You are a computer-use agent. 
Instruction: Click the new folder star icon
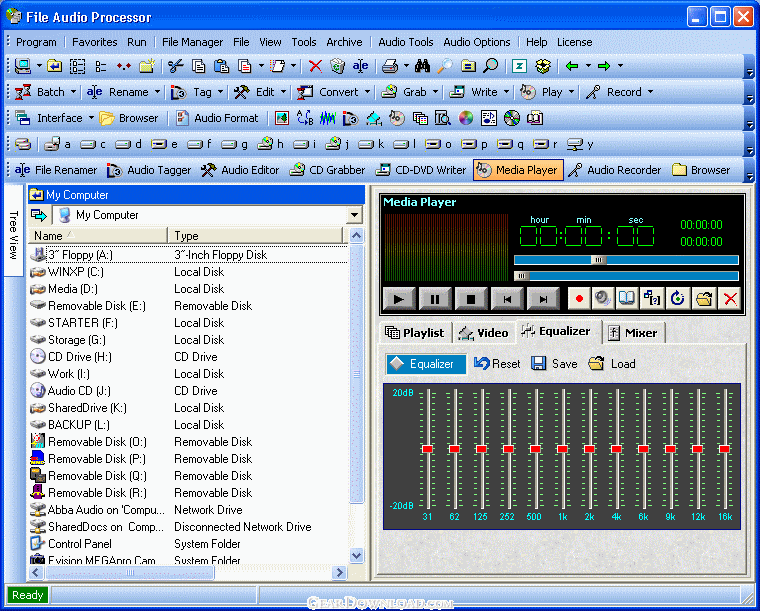146,66
